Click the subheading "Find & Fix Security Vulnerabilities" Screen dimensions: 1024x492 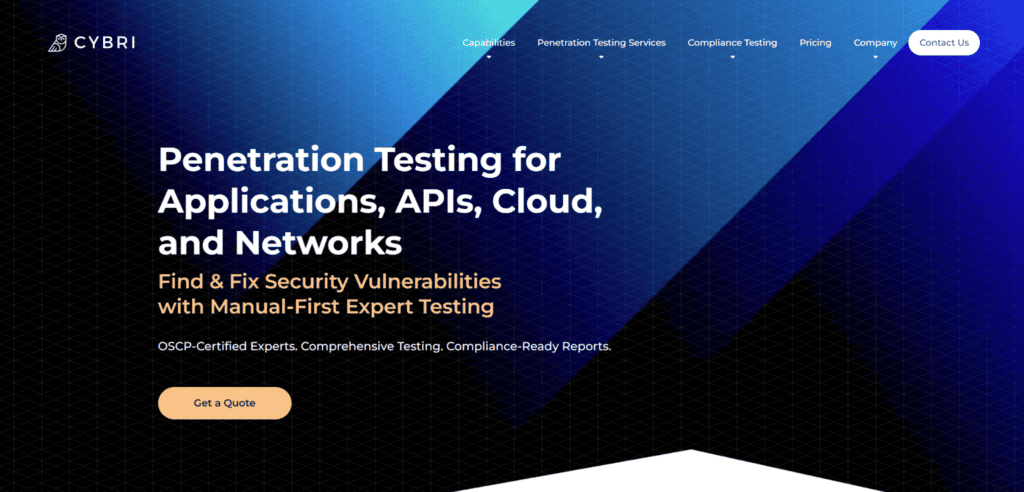tap(330, 282)
